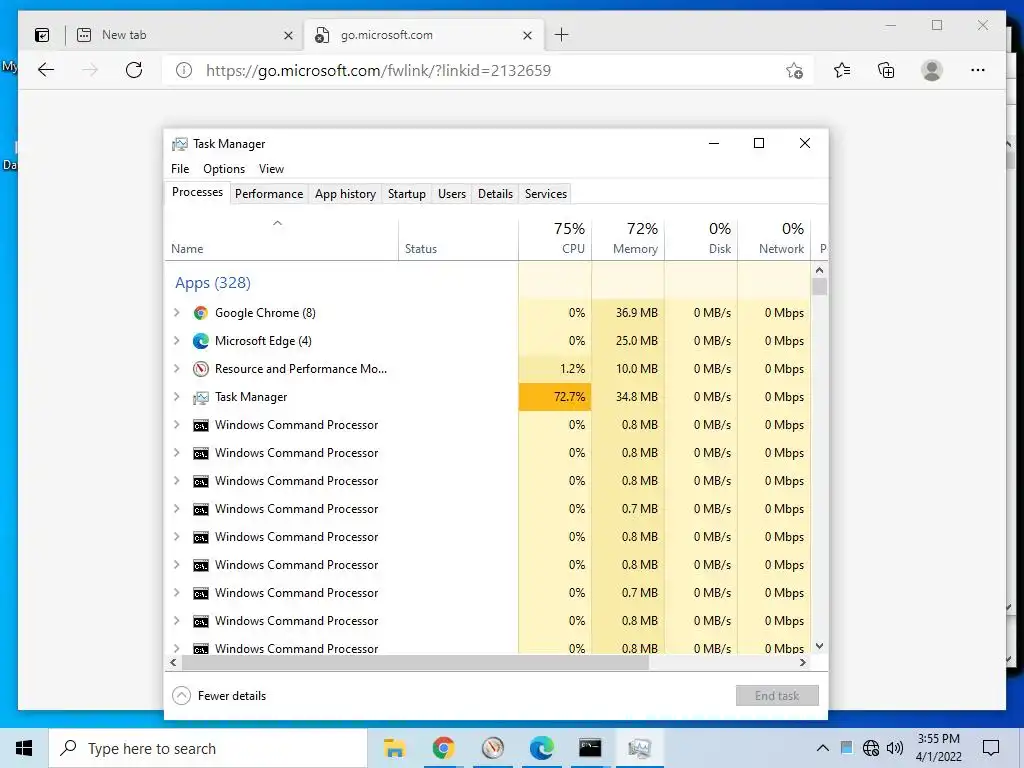Image resolution: width=1024 pixels, height=768 pixels.
Task: Close the go.microsoft.com tab
Action: (528, 35)
